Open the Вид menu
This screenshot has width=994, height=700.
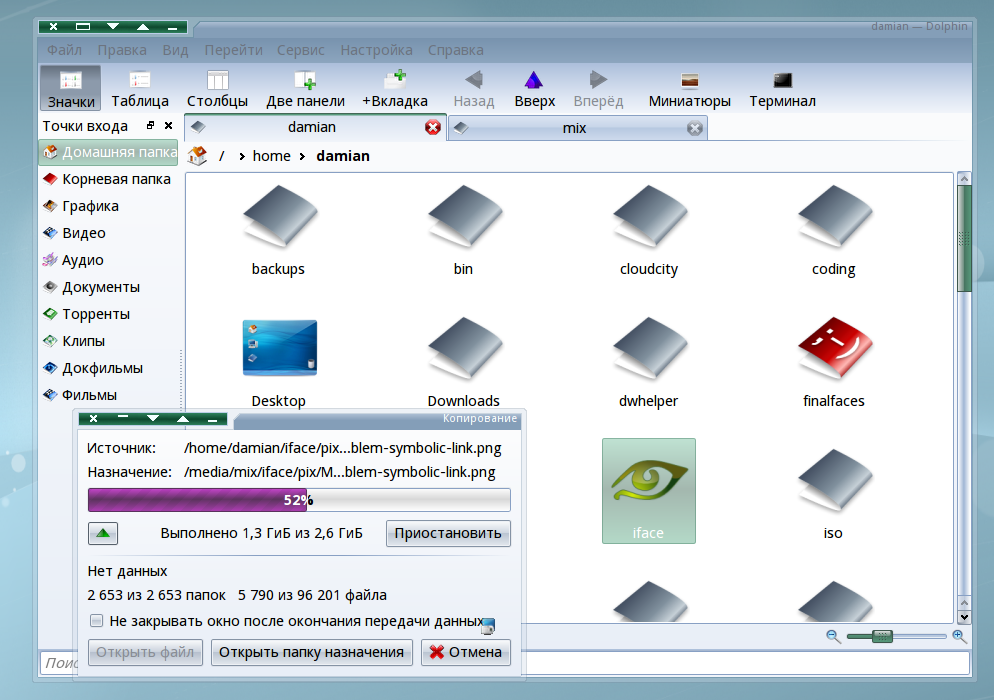pos(175,50)
